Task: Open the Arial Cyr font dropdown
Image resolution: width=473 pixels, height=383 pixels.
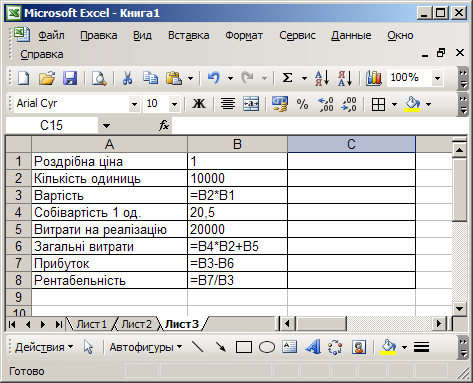Action: (134, 104)
